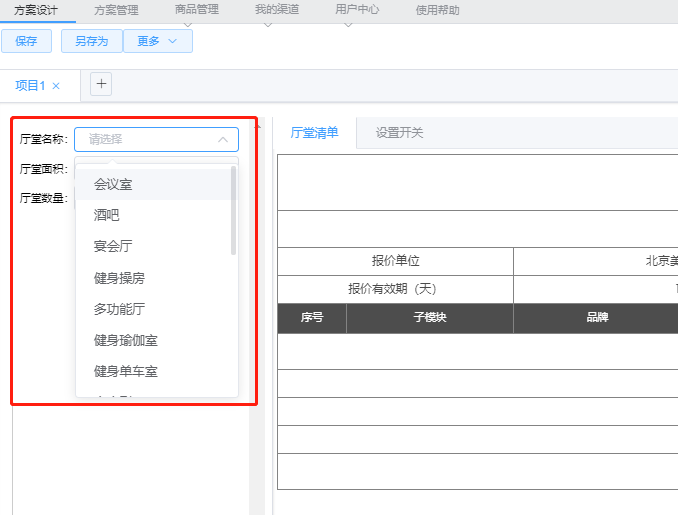678x515 pixels.
Task: Add a new project tab with plus icon
Action: pos(101,84)
